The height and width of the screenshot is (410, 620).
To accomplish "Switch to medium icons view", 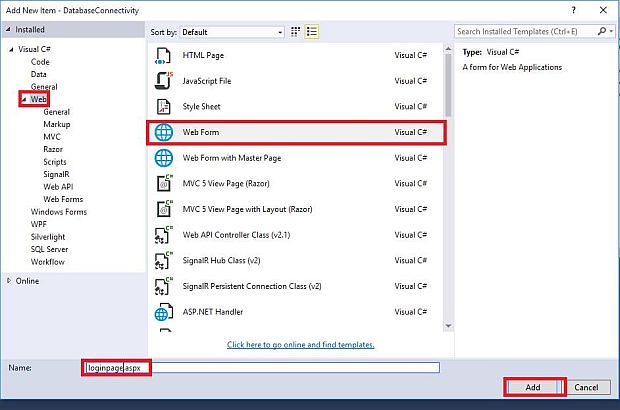I will click(295, 32).
